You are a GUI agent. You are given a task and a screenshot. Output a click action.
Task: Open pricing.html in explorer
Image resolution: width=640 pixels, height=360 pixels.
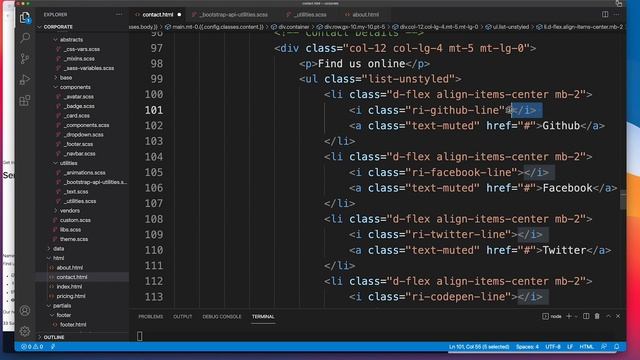71,296
